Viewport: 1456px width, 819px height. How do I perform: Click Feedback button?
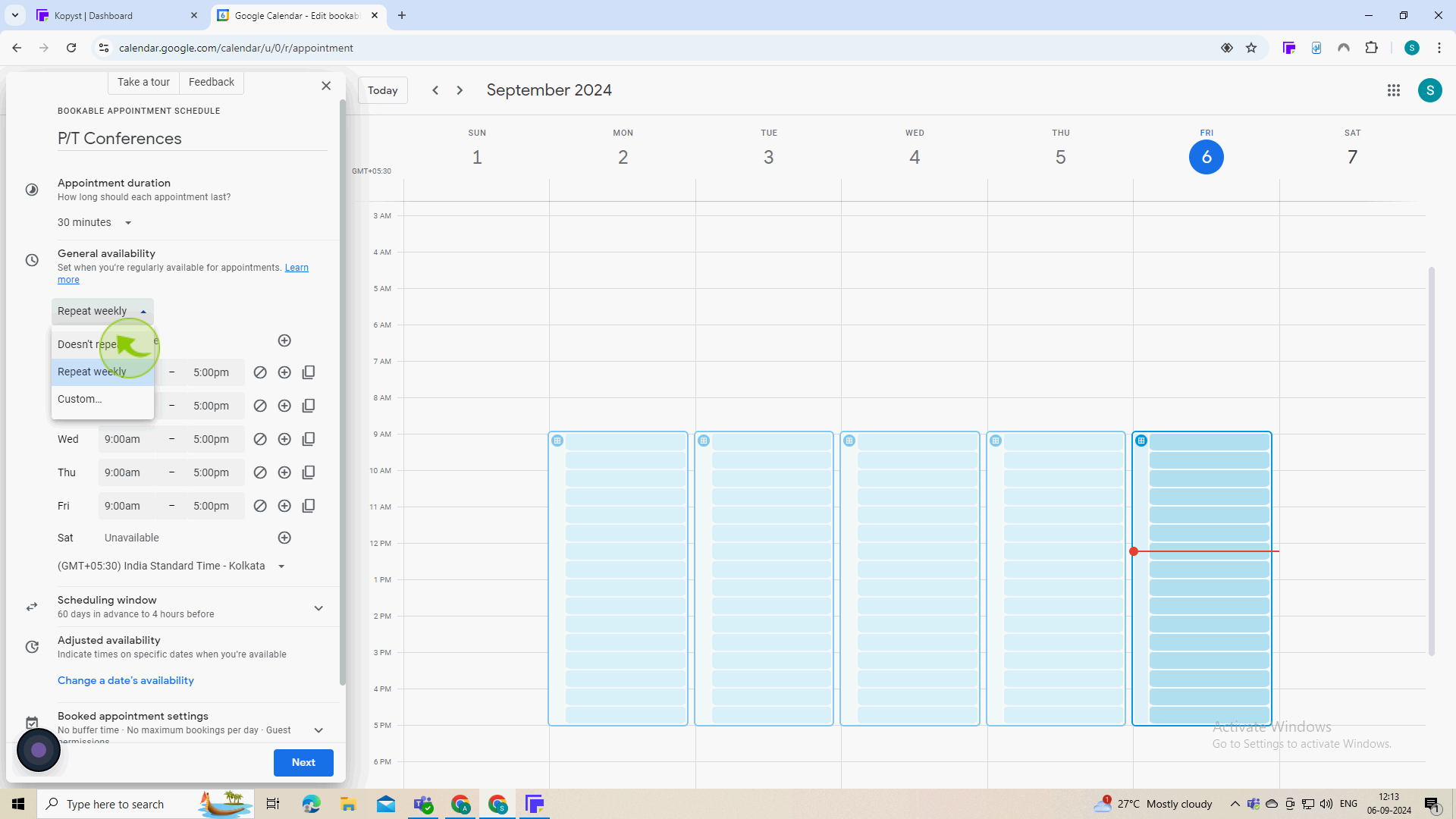[x=212, y=82]
